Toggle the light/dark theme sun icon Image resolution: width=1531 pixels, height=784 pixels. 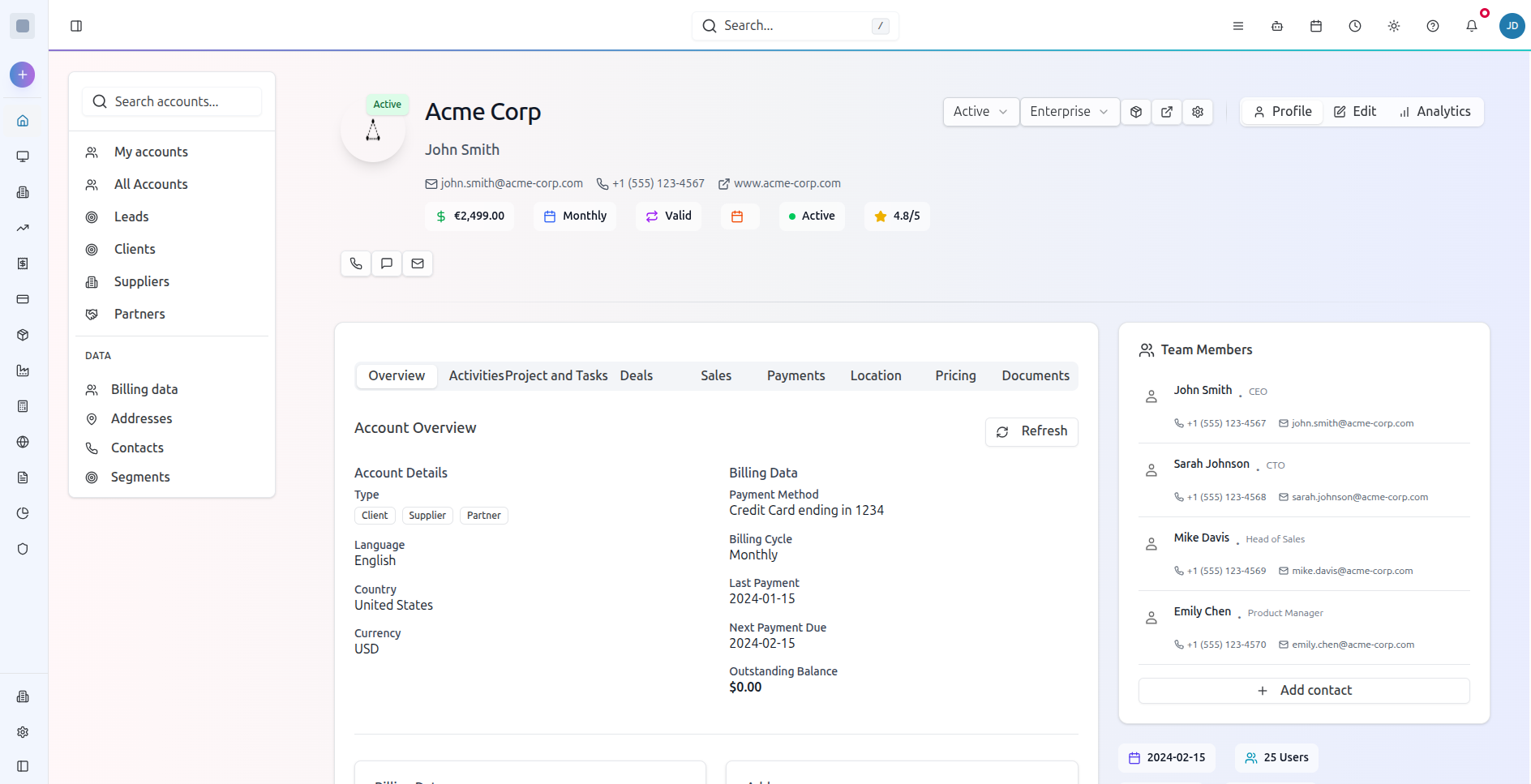click(1393, 25)
